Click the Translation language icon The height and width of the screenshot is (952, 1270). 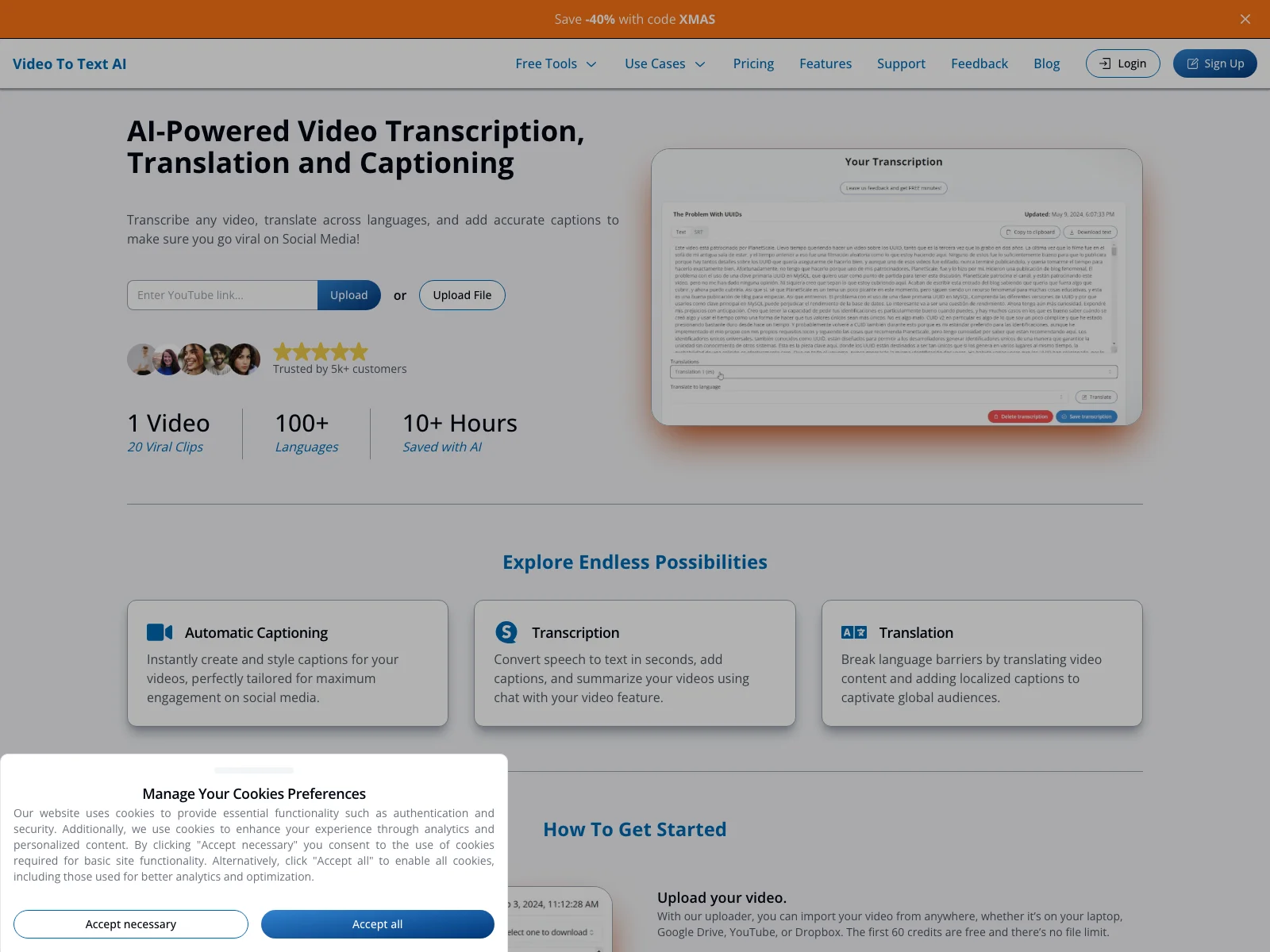click(854, 632)
